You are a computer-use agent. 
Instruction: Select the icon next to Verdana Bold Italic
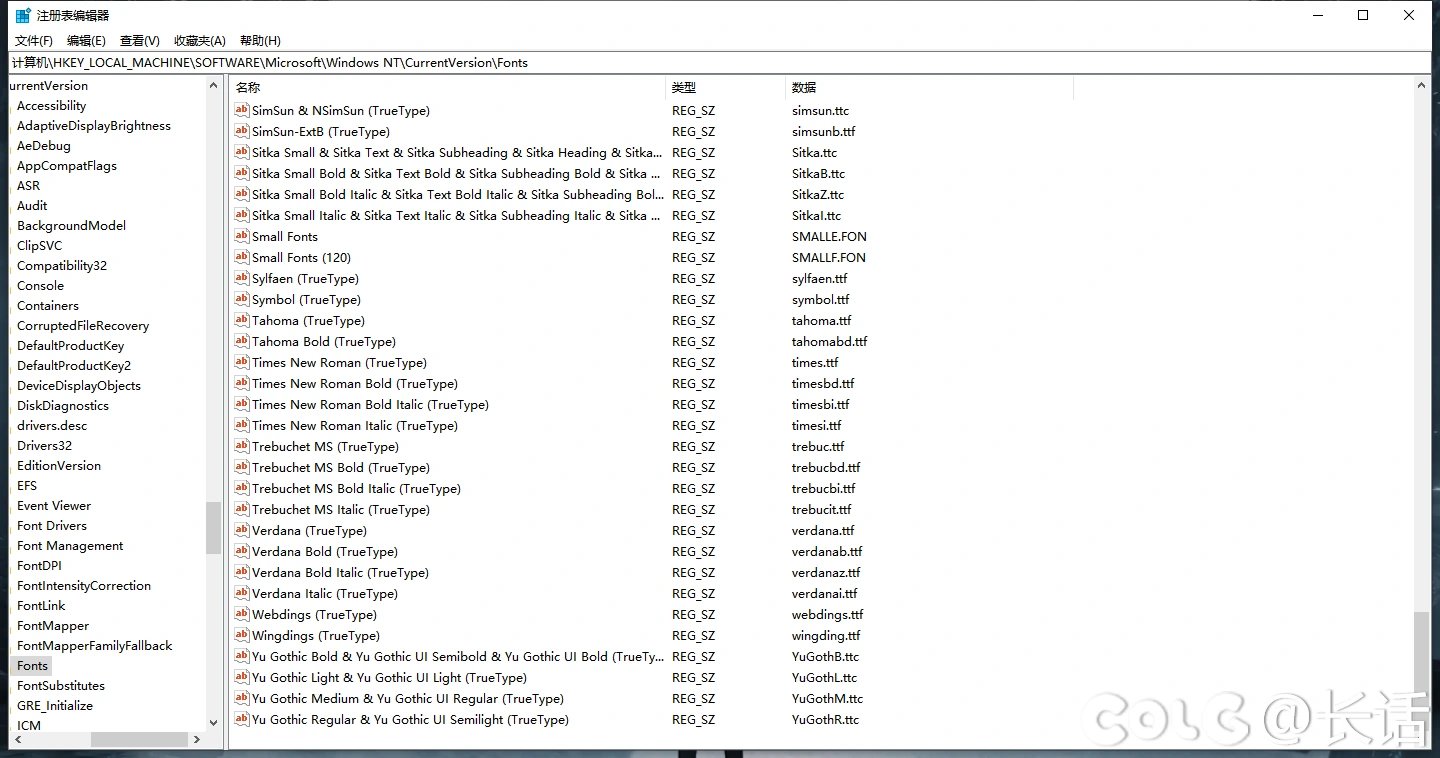(x=241, y=572)
